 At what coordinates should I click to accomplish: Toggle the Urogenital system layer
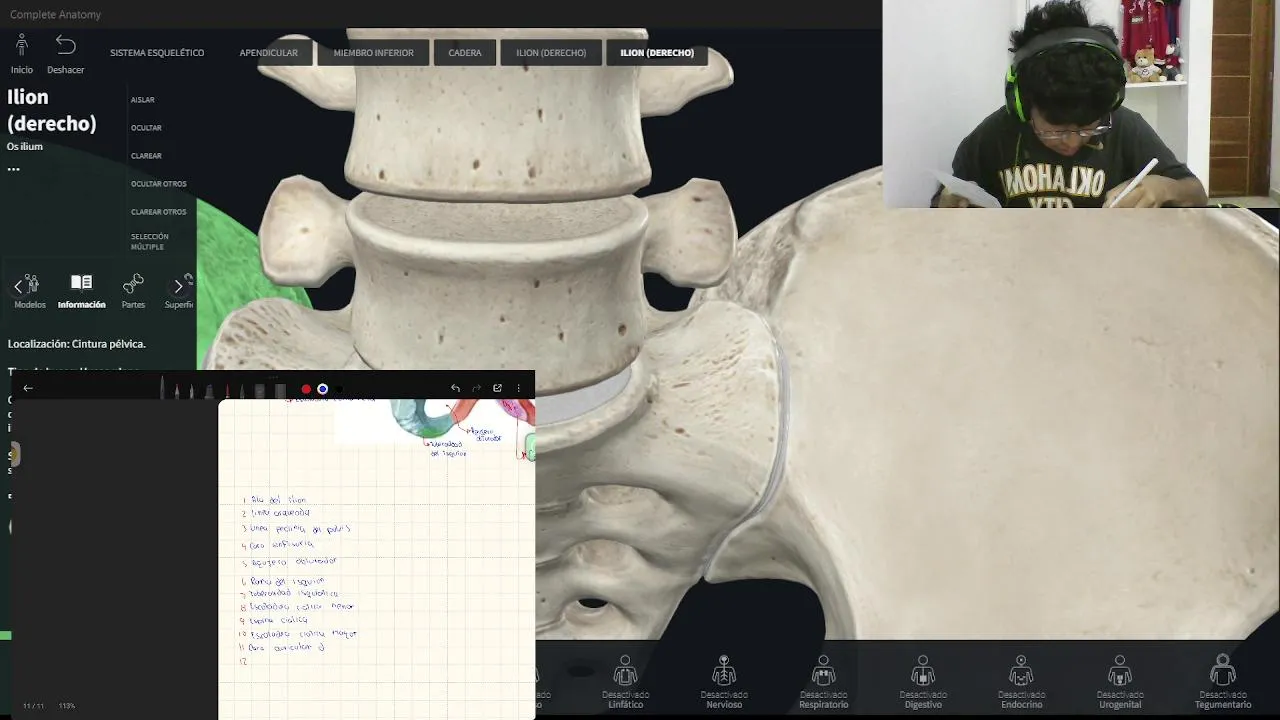1120,682
